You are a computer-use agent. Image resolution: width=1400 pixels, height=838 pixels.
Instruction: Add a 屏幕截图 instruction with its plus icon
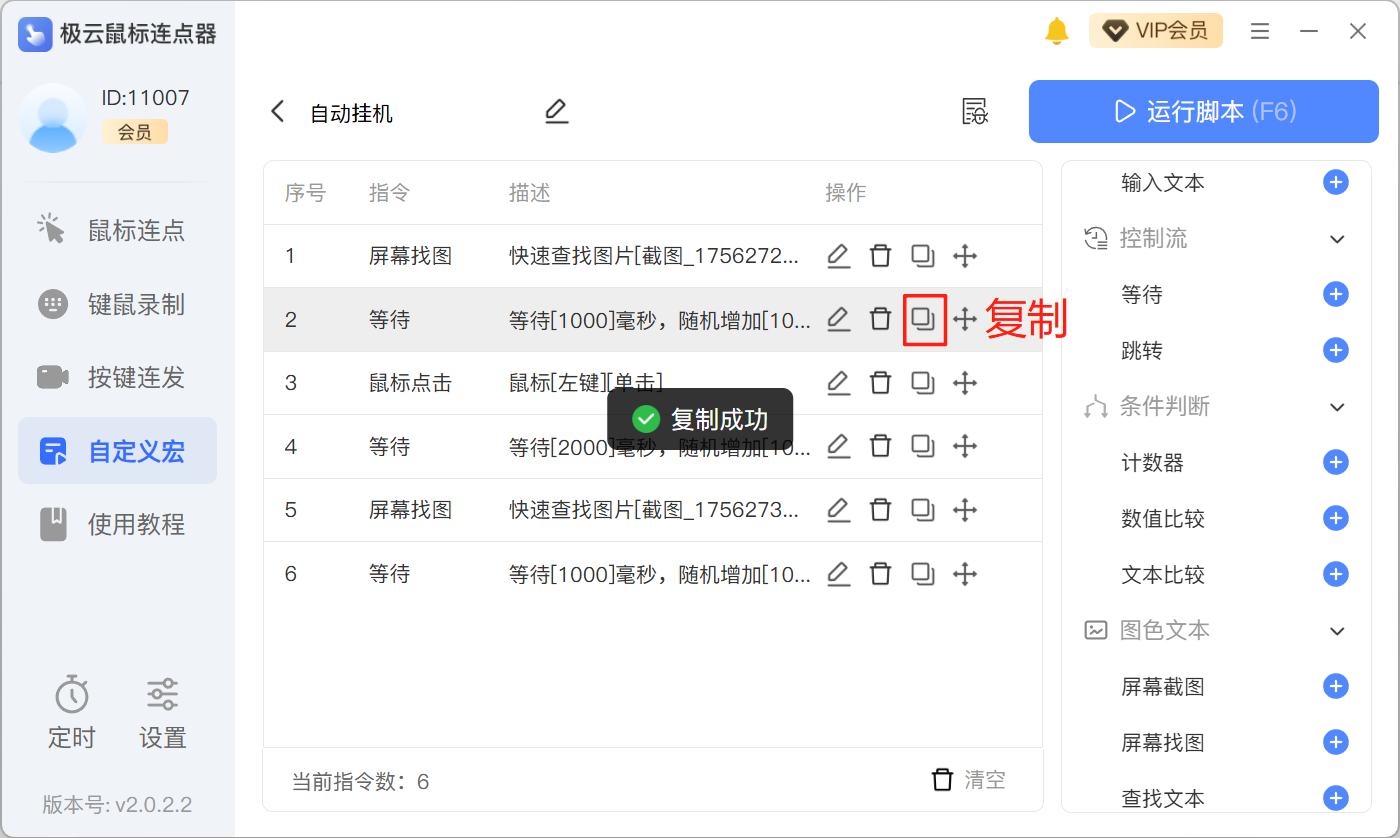click(1335, 686)
